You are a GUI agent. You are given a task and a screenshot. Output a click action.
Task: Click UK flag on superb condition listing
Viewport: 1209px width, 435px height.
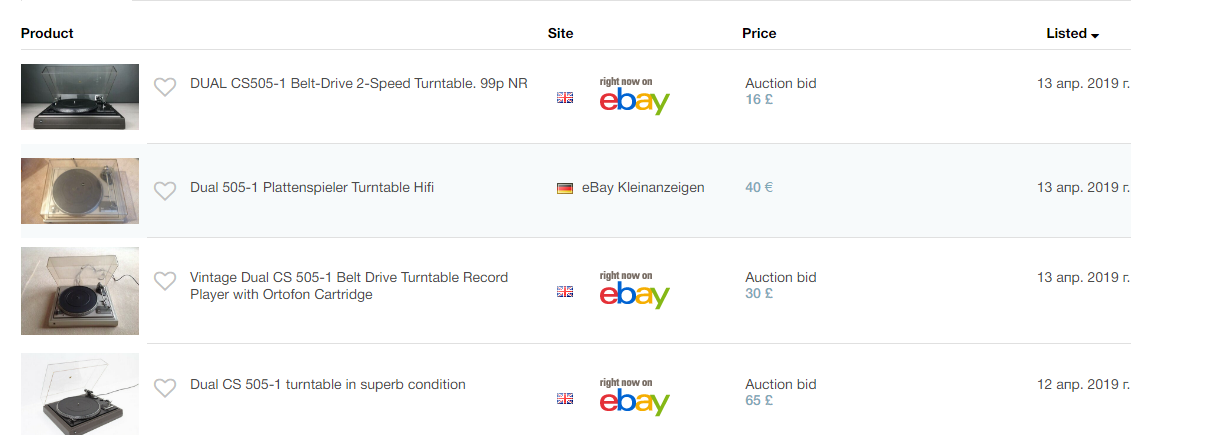pos(565,399)
